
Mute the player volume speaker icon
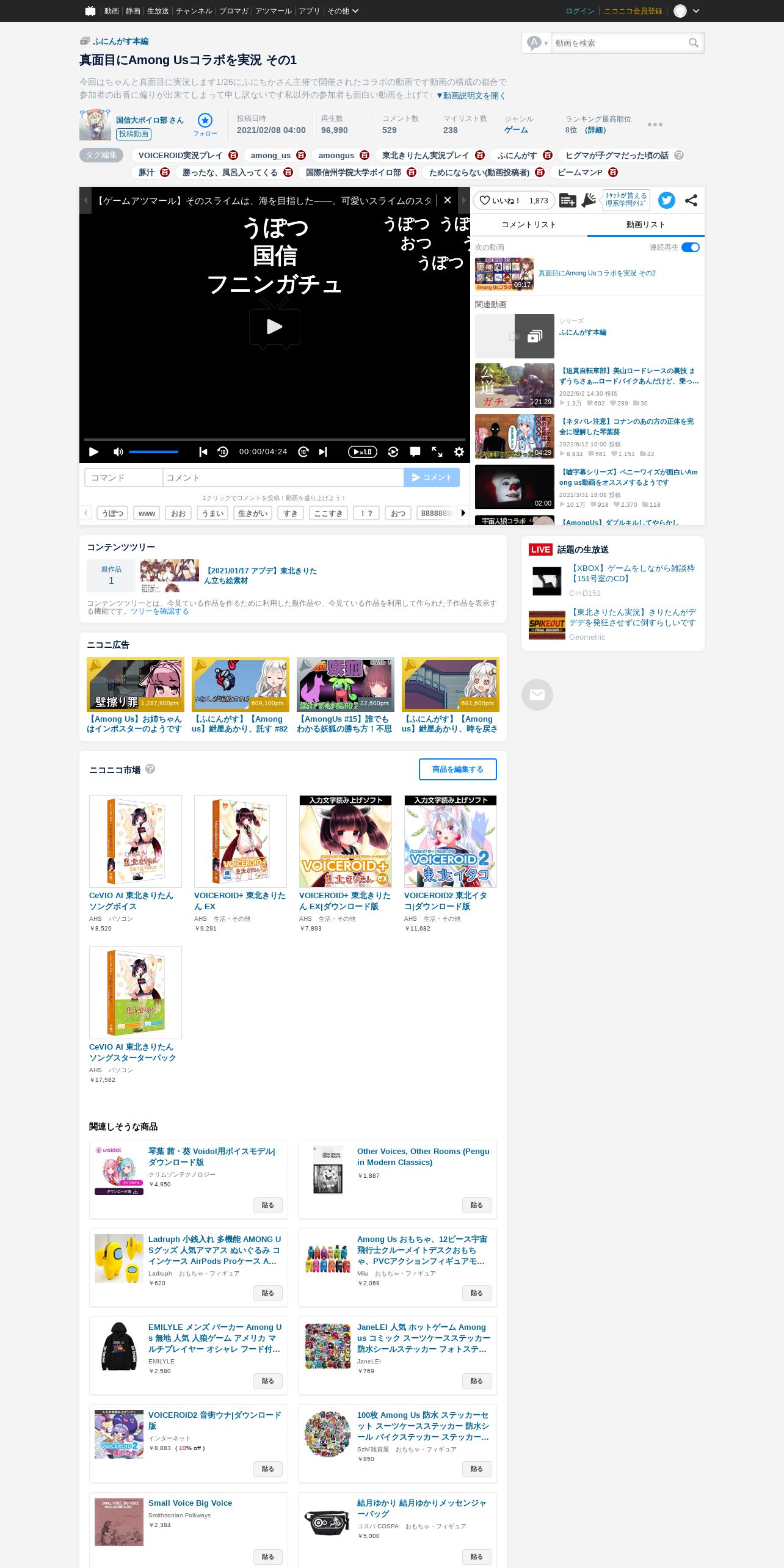[118, 452]
